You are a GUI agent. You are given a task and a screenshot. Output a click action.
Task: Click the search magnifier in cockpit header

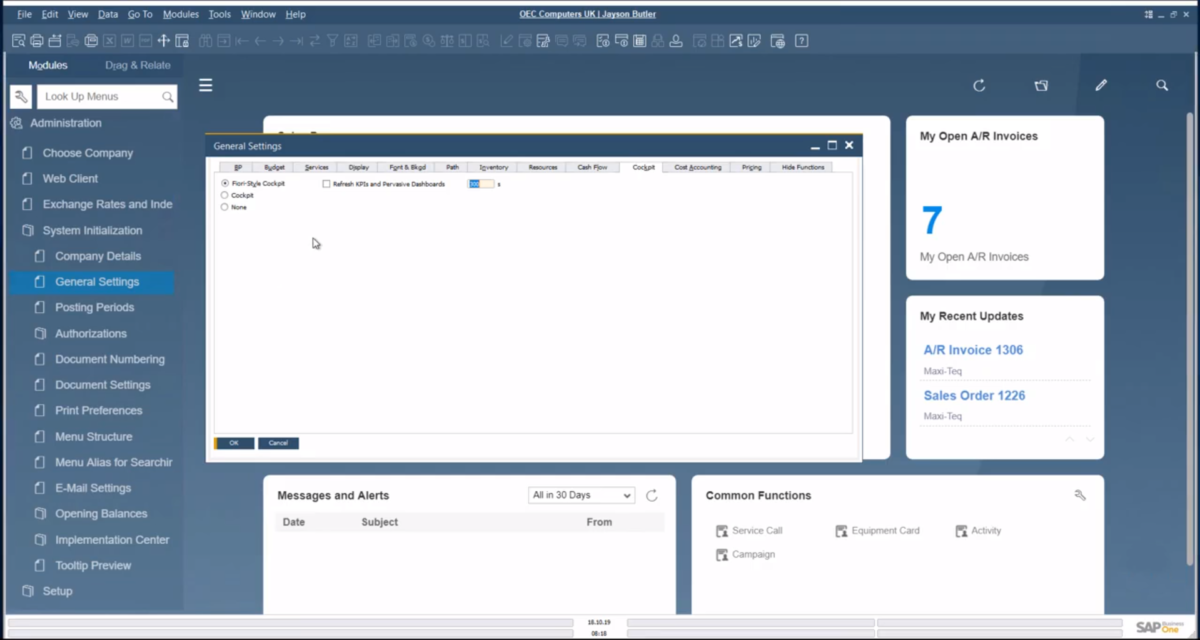(1162, 86)
